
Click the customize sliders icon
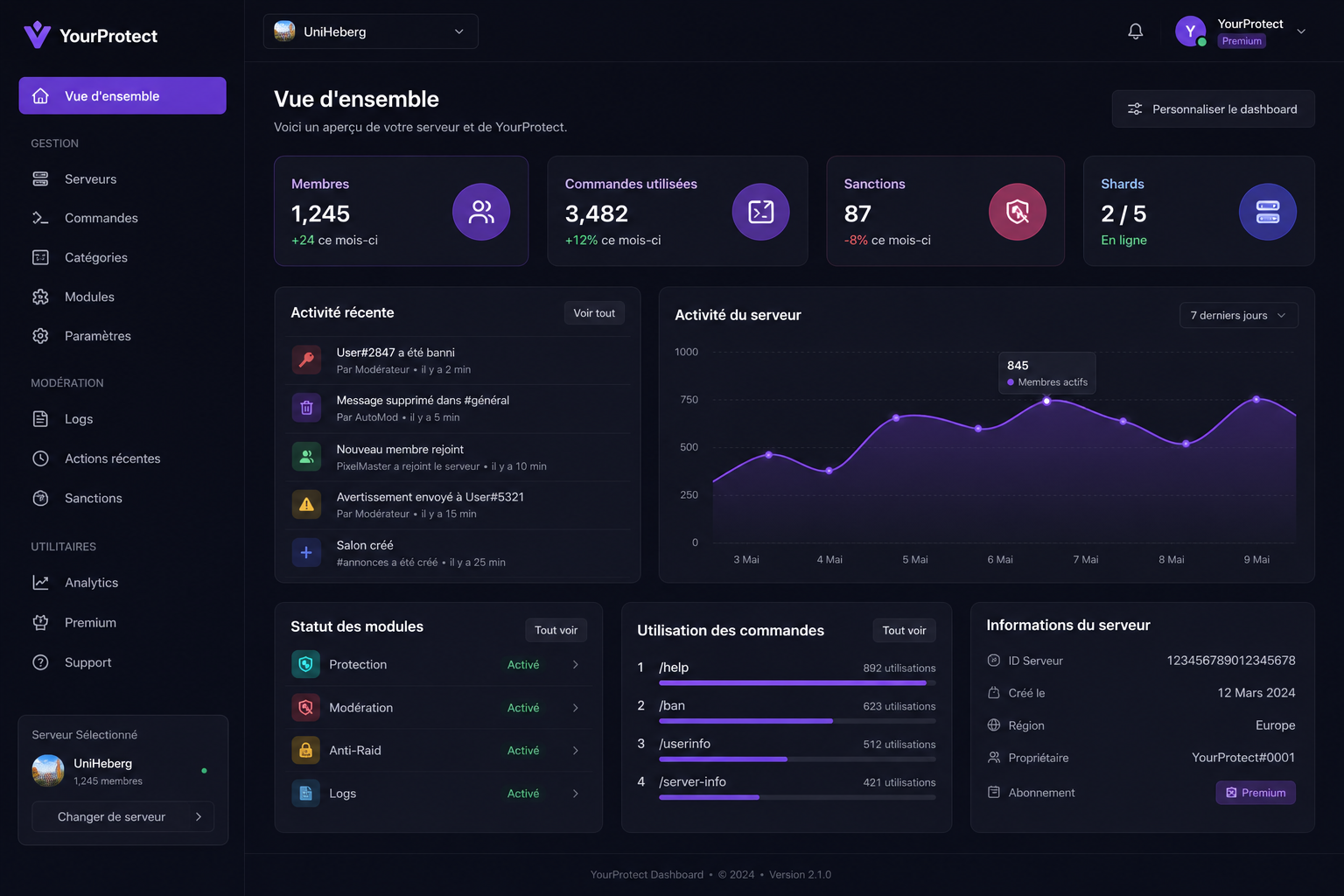point(1135,109)
